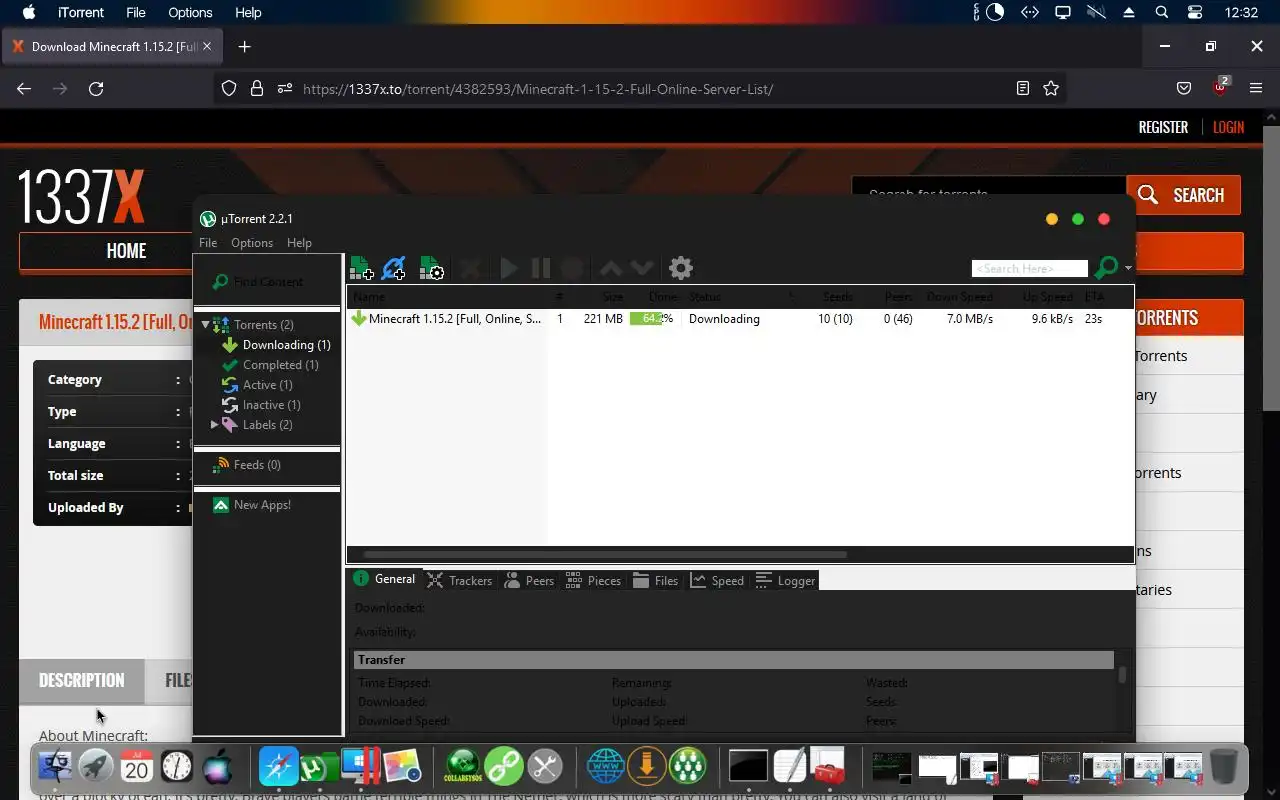This screenshot has height=800, width=1280.
Task: Click the Spotlight search icon in menu bar
Action: (x=1162, y=13)
